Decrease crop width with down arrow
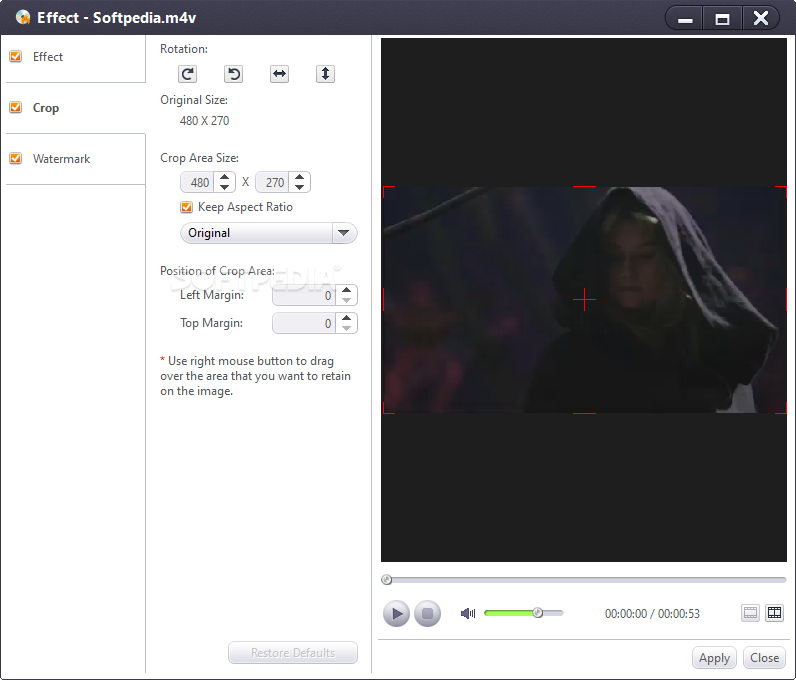 tap(224, 187)
